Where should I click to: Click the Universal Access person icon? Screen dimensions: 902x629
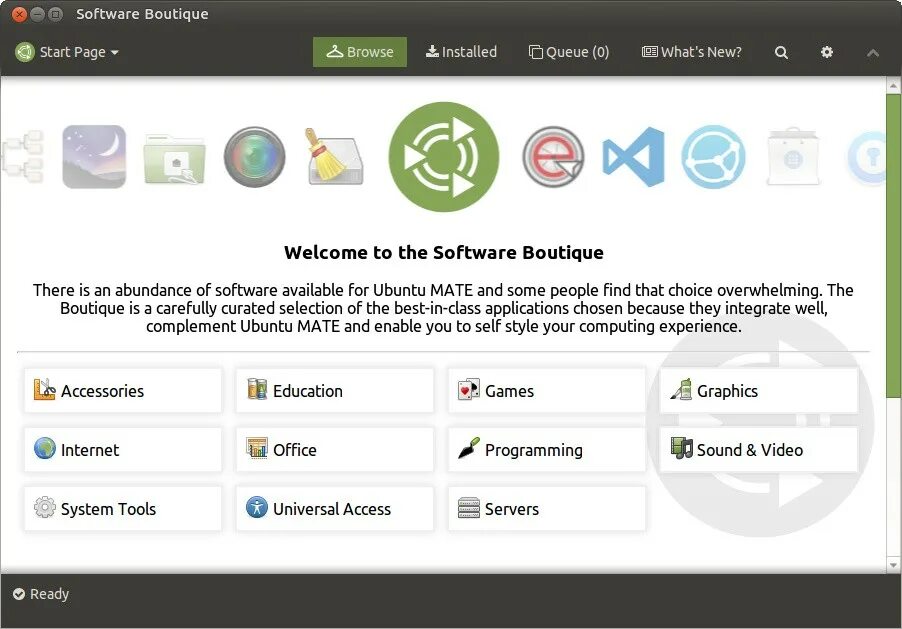tap(257, 508)
